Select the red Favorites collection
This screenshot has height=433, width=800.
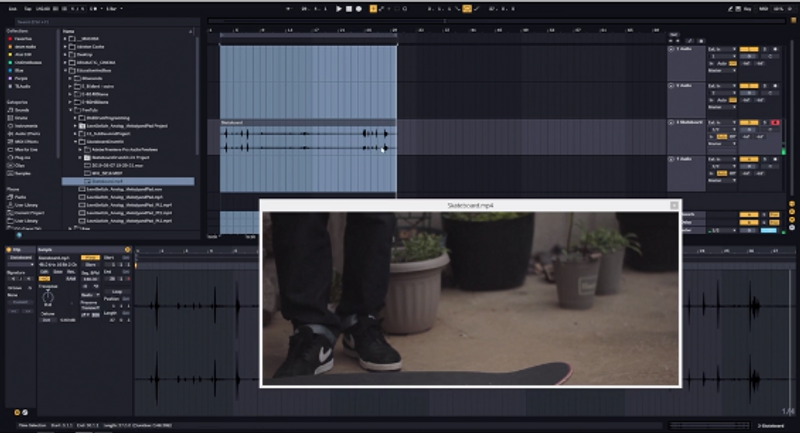[x=20, y=39]
